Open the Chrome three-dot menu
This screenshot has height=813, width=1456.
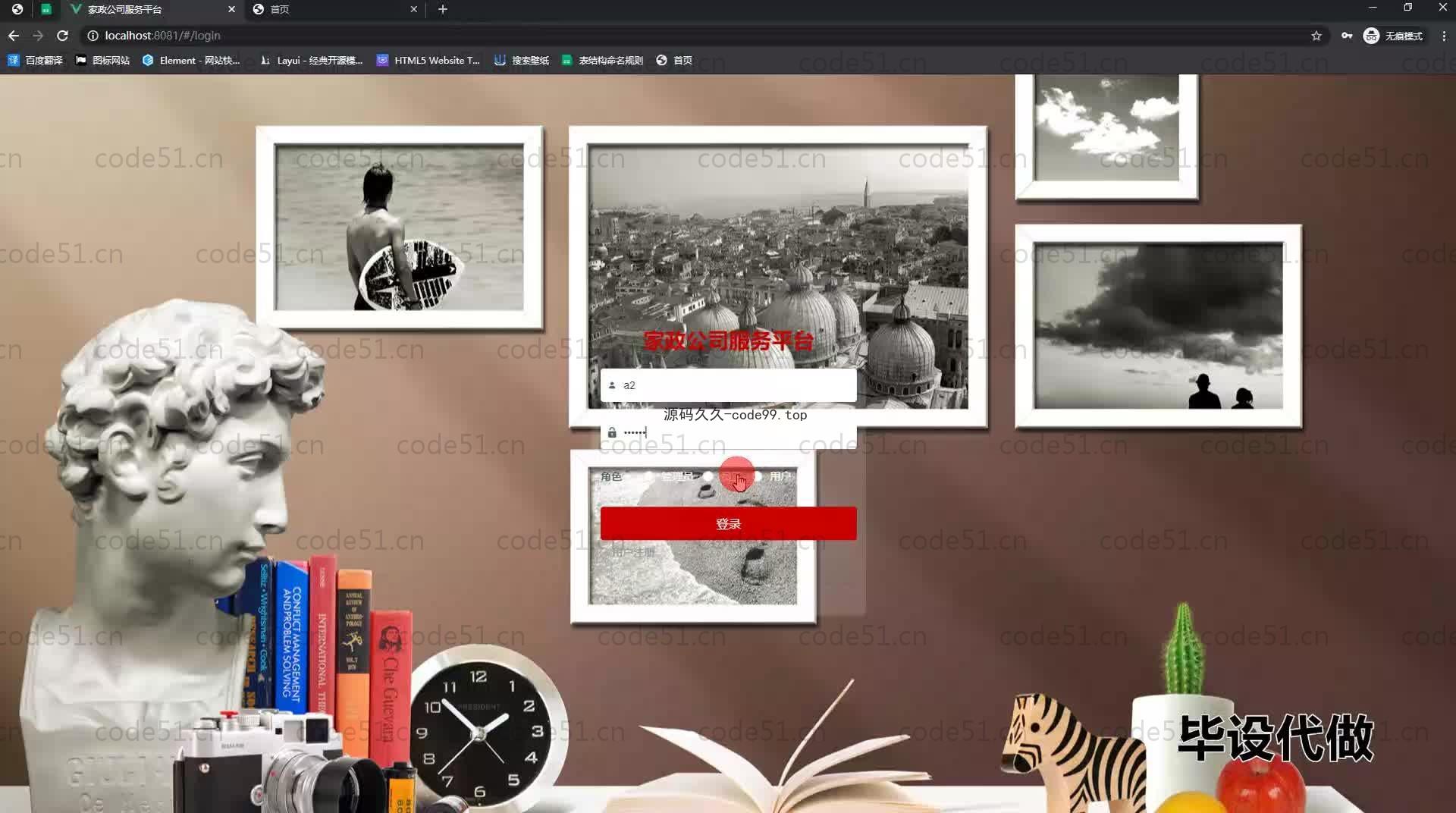click(x=1444, y=36)
